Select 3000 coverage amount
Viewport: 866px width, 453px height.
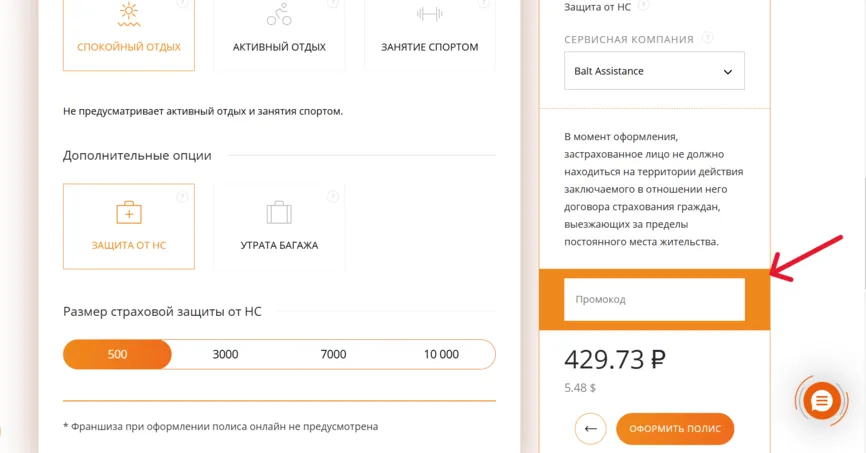coord(225,354)
